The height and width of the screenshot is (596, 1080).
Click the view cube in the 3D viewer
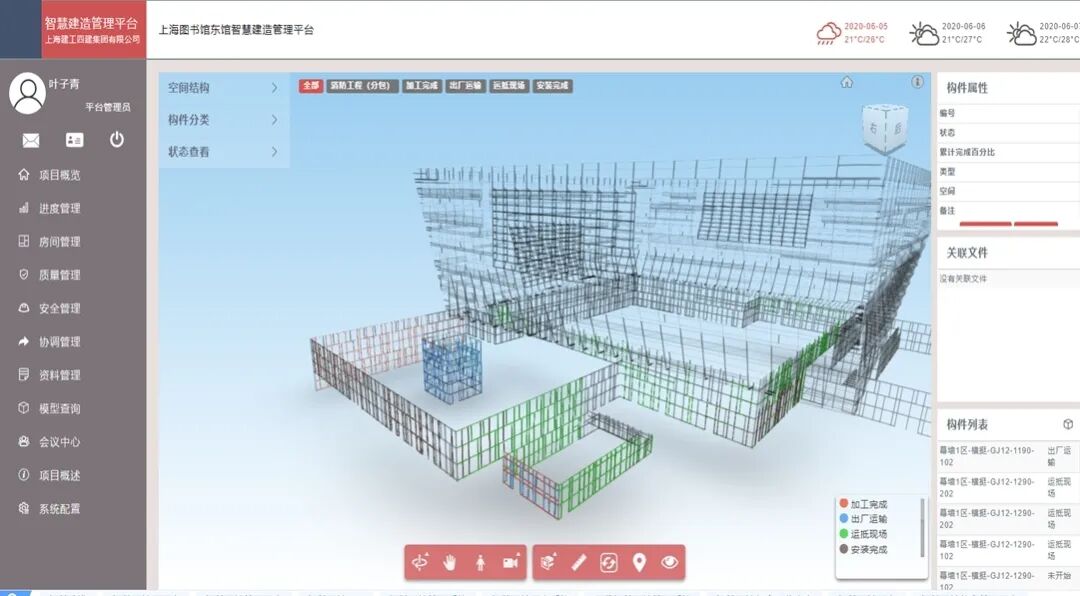tap(885, 128)
